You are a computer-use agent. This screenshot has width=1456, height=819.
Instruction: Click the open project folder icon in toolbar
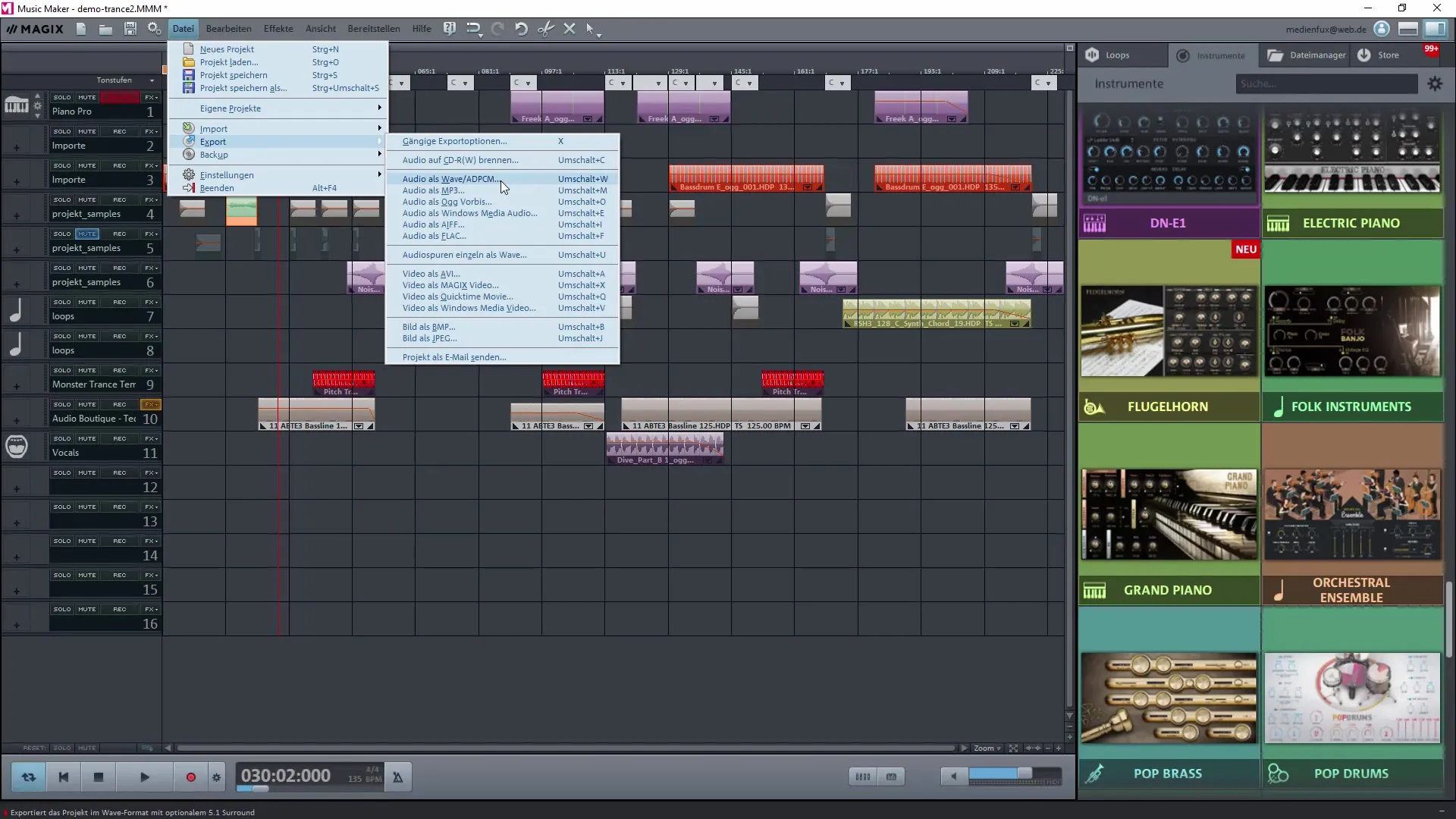(105, 29)
